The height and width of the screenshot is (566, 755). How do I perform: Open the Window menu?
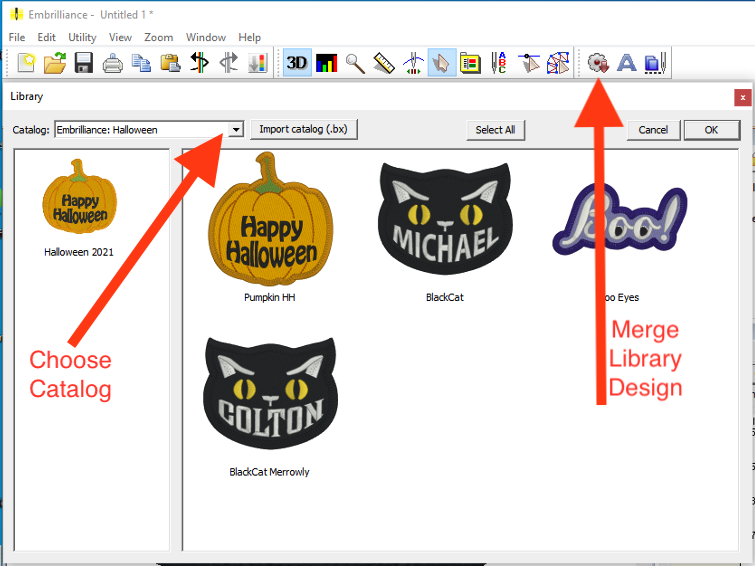click(x=205, y=37)
